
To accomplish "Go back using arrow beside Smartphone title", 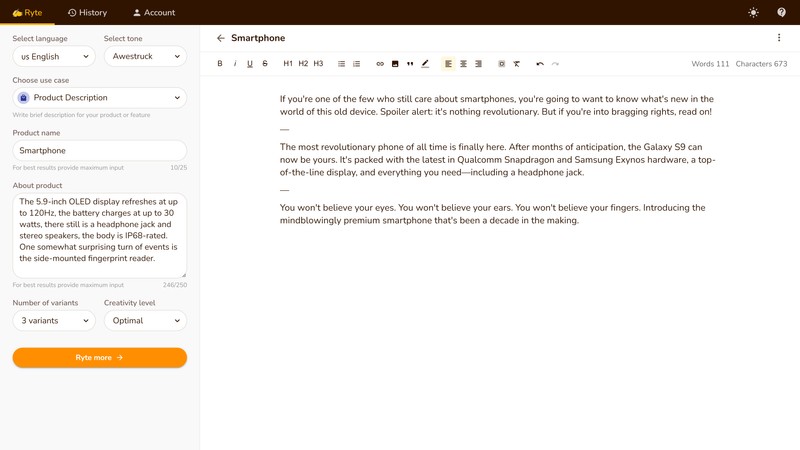I will tap(220, 38).
